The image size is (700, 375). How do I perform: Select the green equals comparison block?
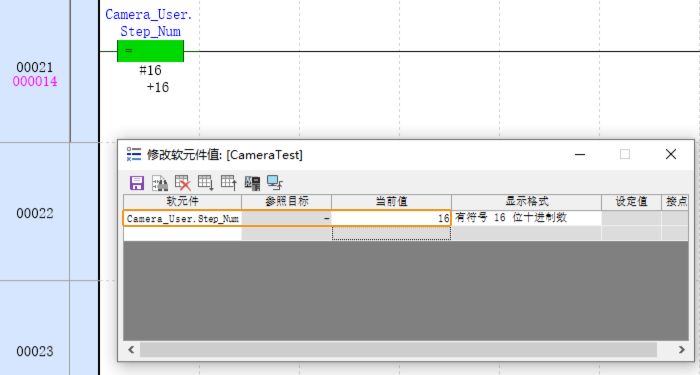tap(150, 51)
